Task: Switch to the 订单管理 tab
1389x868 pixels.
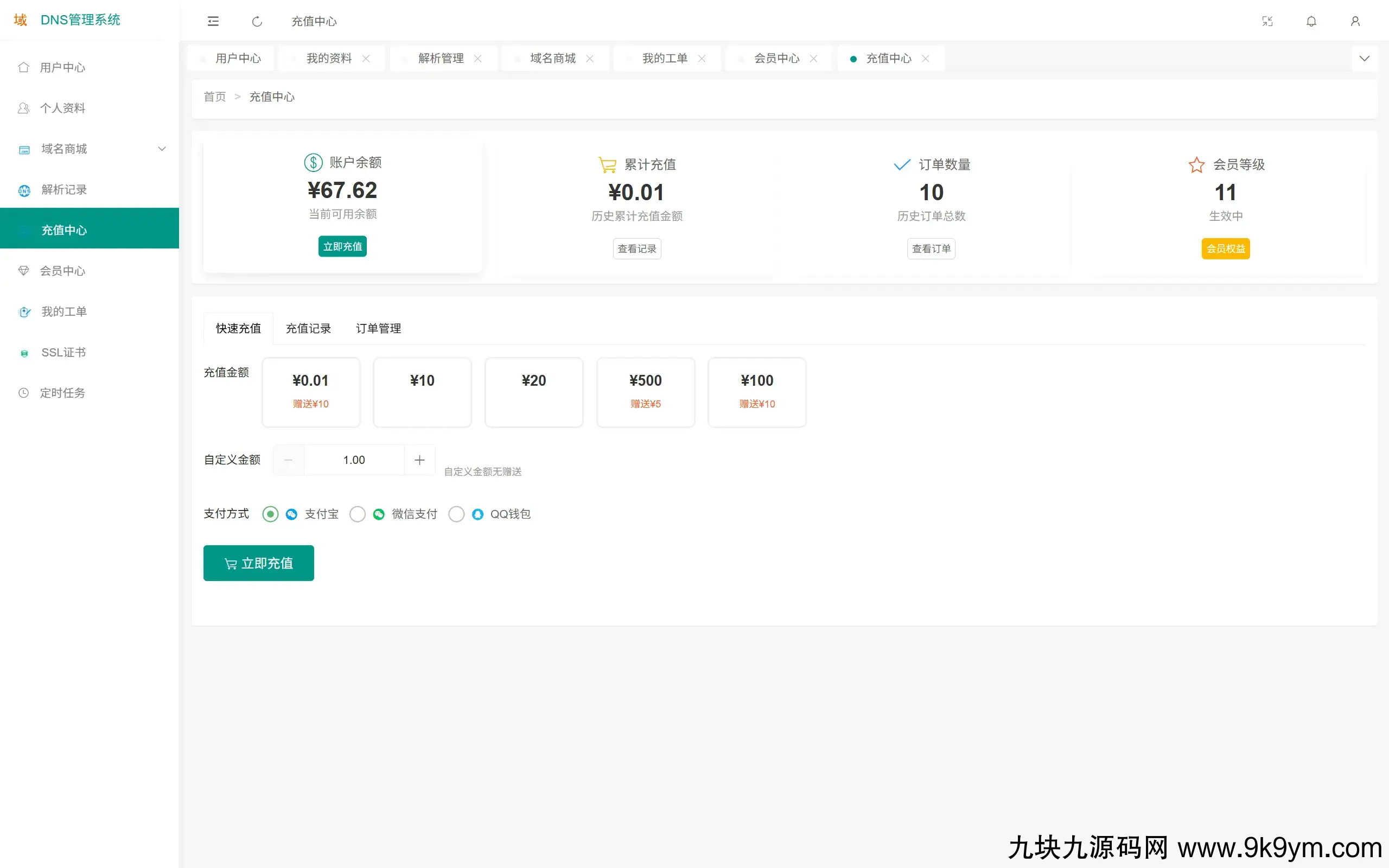Action: tap(378, 328)
